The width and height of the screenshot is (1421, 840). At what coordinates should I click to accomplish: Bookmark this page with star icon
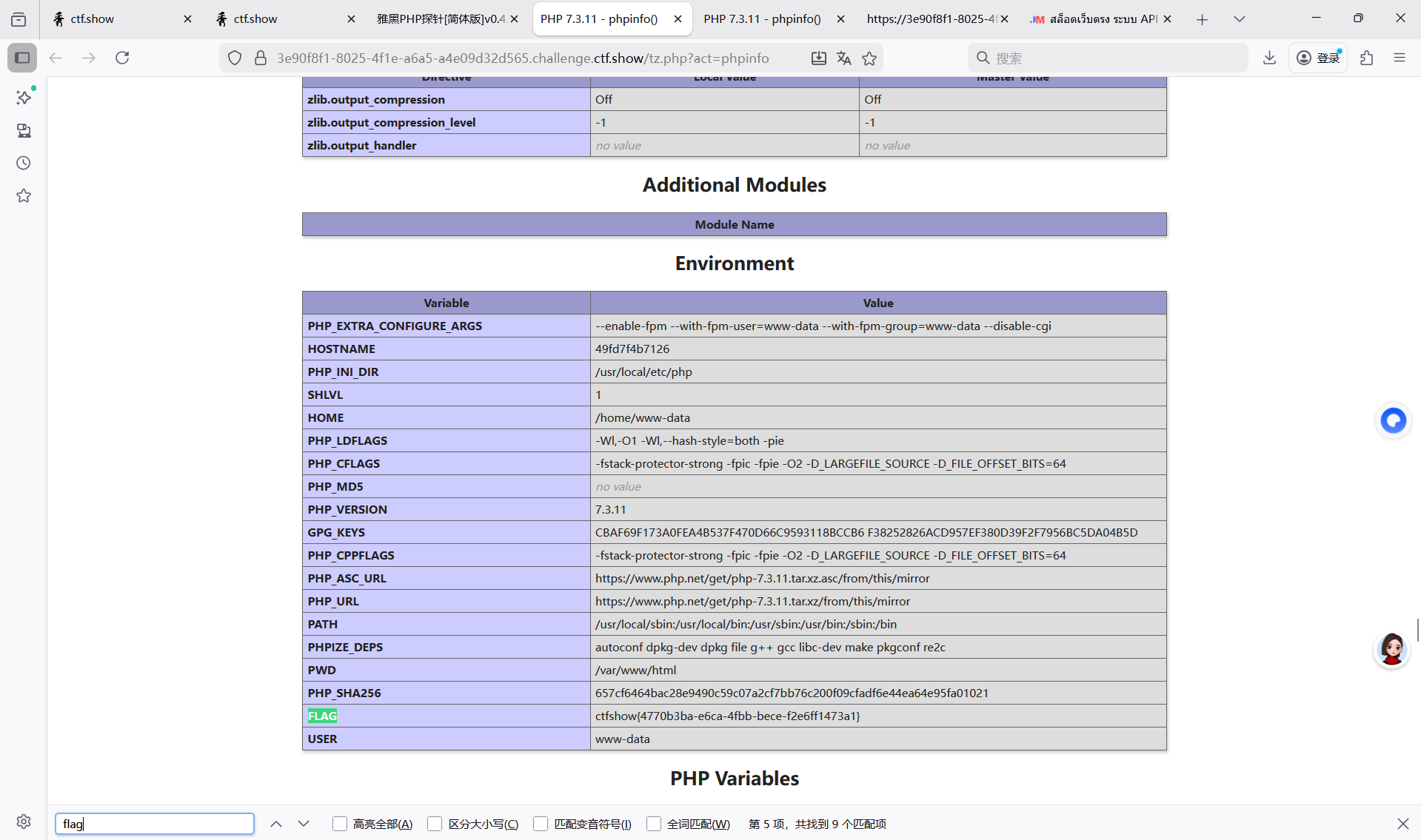(x=869, y=58)
